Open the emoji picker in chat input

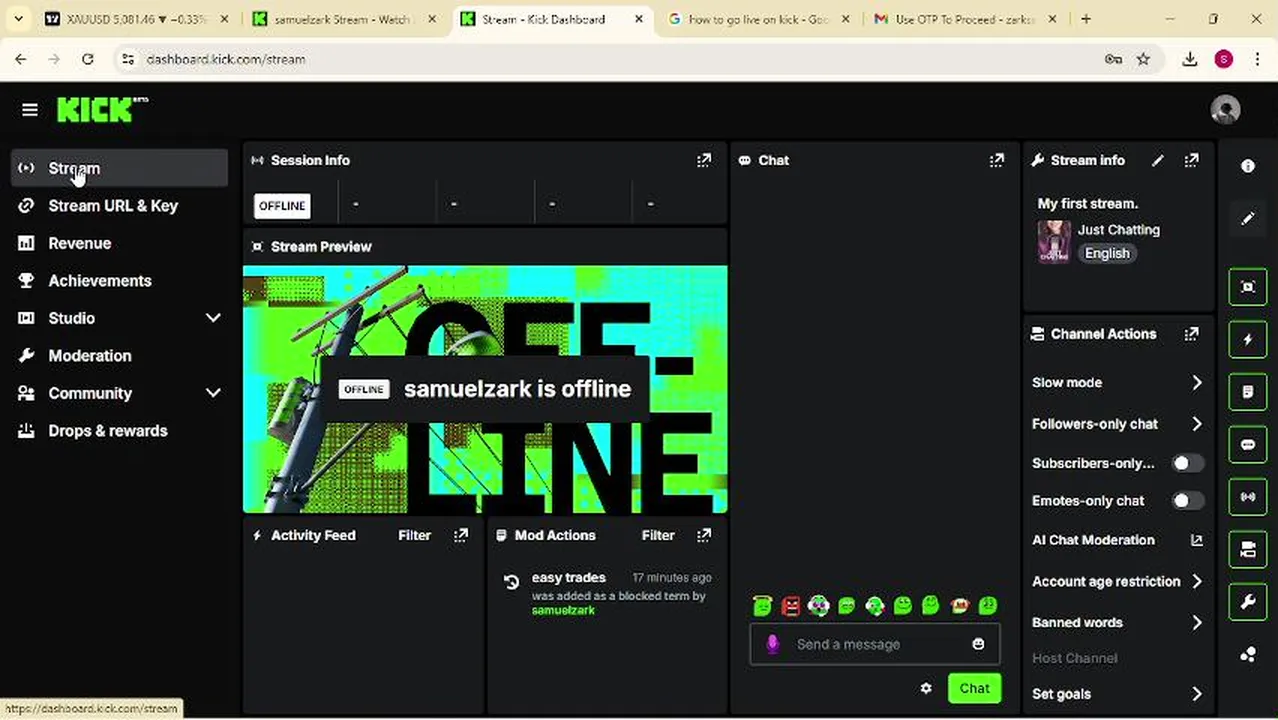[978, 644]
